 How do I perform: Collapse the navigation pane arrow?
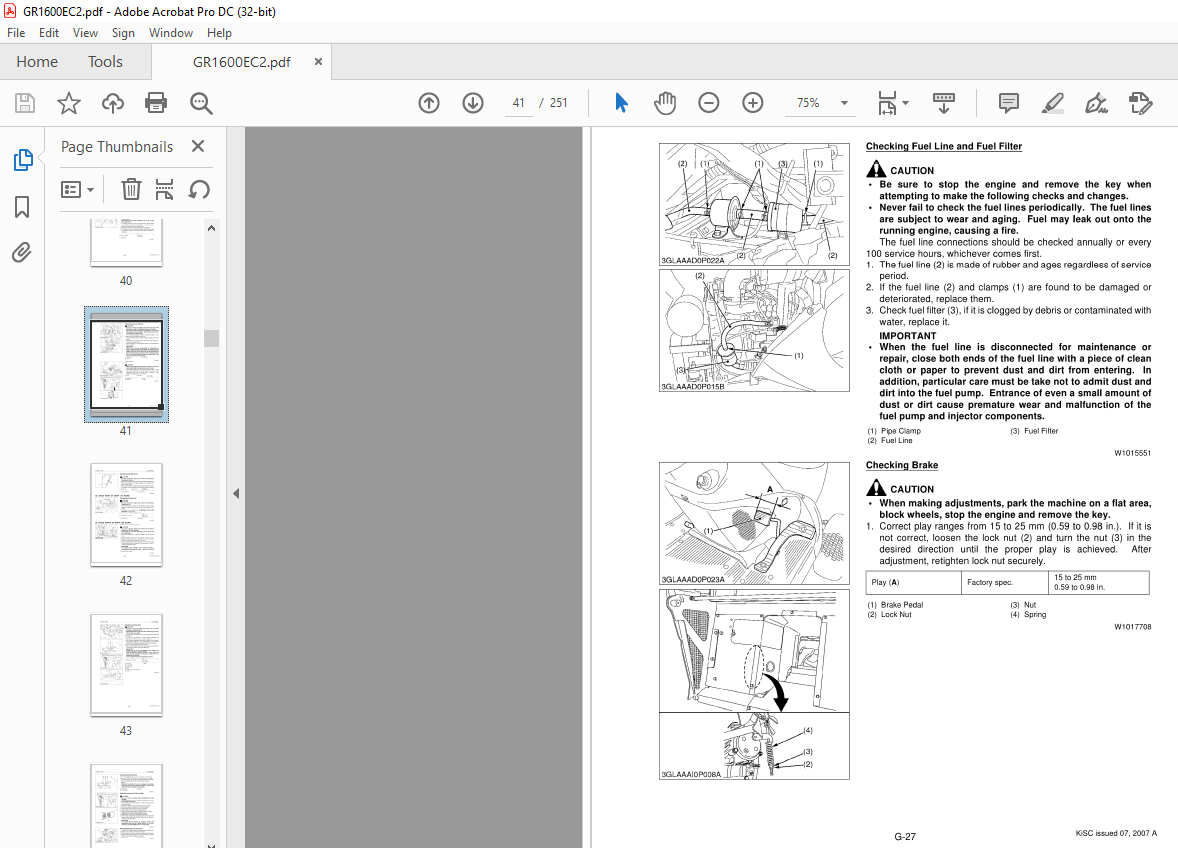click(x=236, y=493)
